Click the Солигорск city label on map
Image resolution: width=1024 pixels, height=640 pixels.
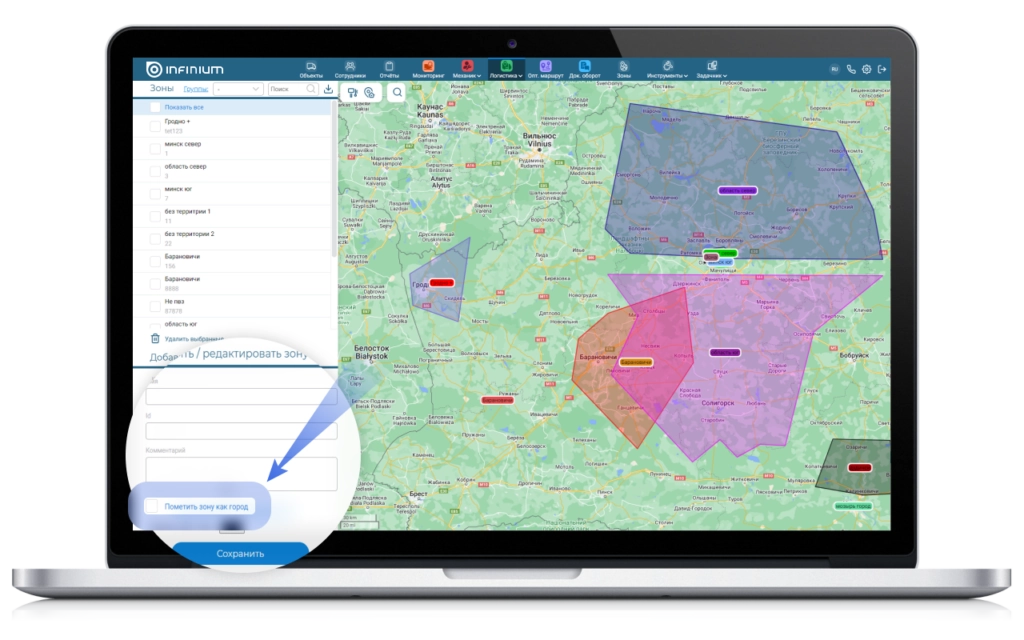[x=718, y=404]
